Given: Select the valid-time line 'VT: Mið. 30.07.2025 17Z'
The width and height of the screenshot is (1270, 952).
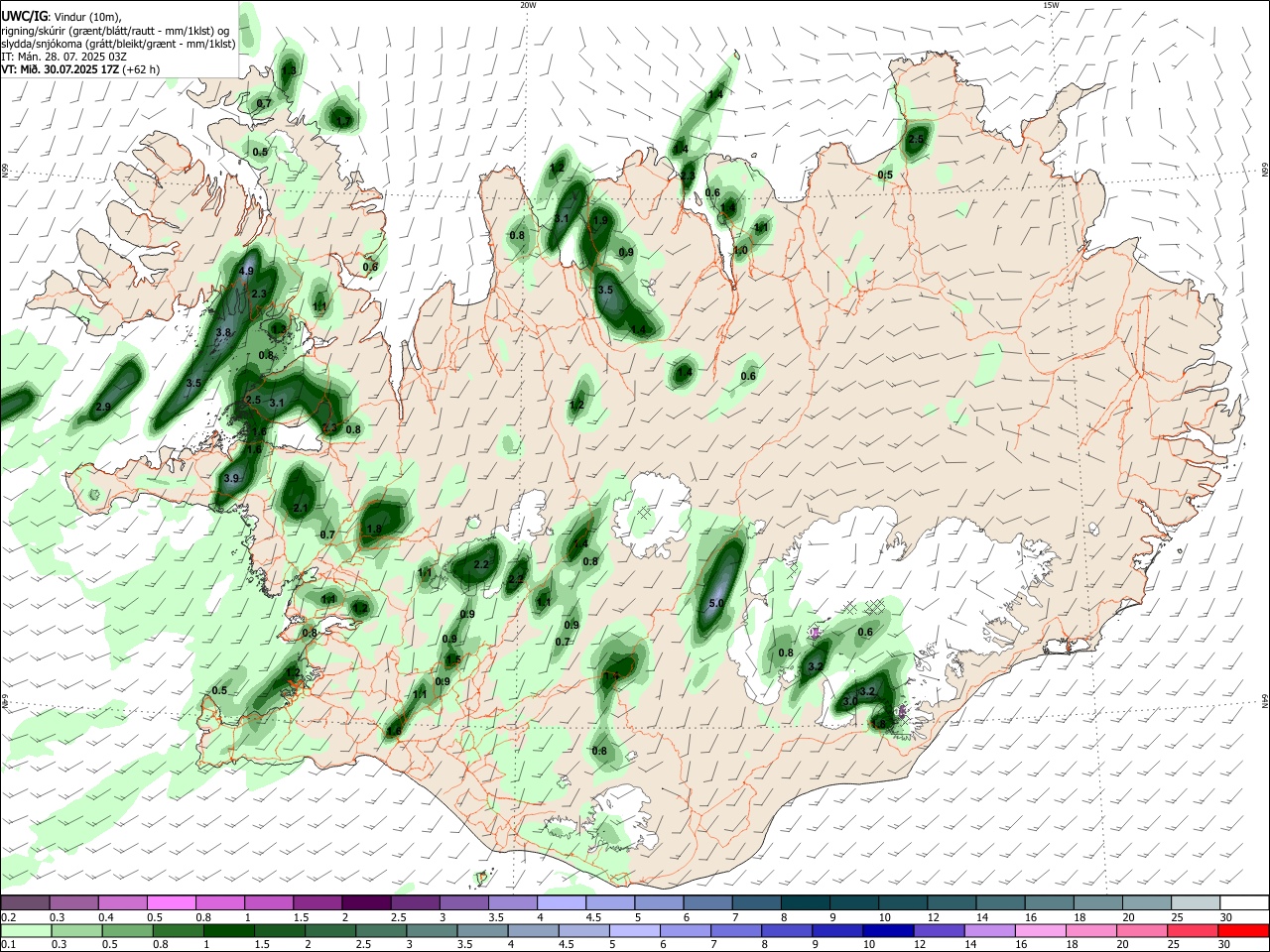Looking at the screenshot, I should (x=60, y=69).
